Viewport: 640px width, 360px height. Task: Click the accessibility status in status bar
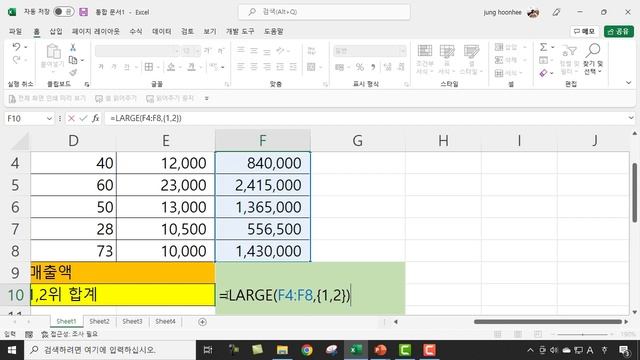tap(70, 334)
